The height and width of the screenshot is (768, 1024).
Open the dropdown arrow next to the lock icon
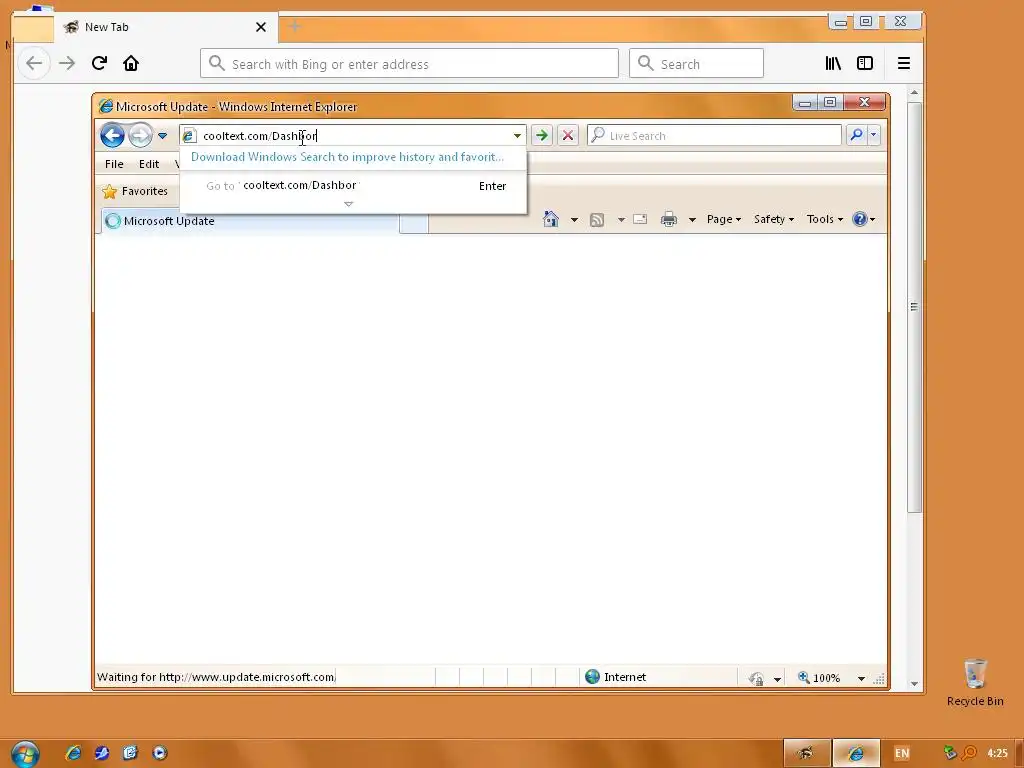tap(777, 679)
